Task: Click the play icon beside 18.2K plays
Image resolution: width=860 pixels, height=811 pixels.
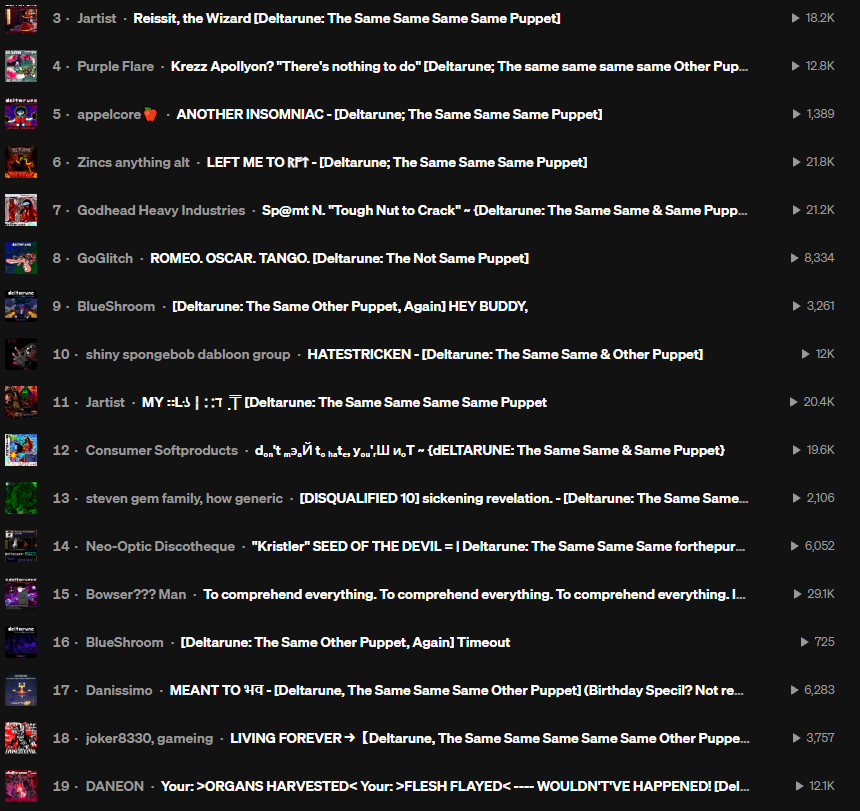Action: click(795, 18)
